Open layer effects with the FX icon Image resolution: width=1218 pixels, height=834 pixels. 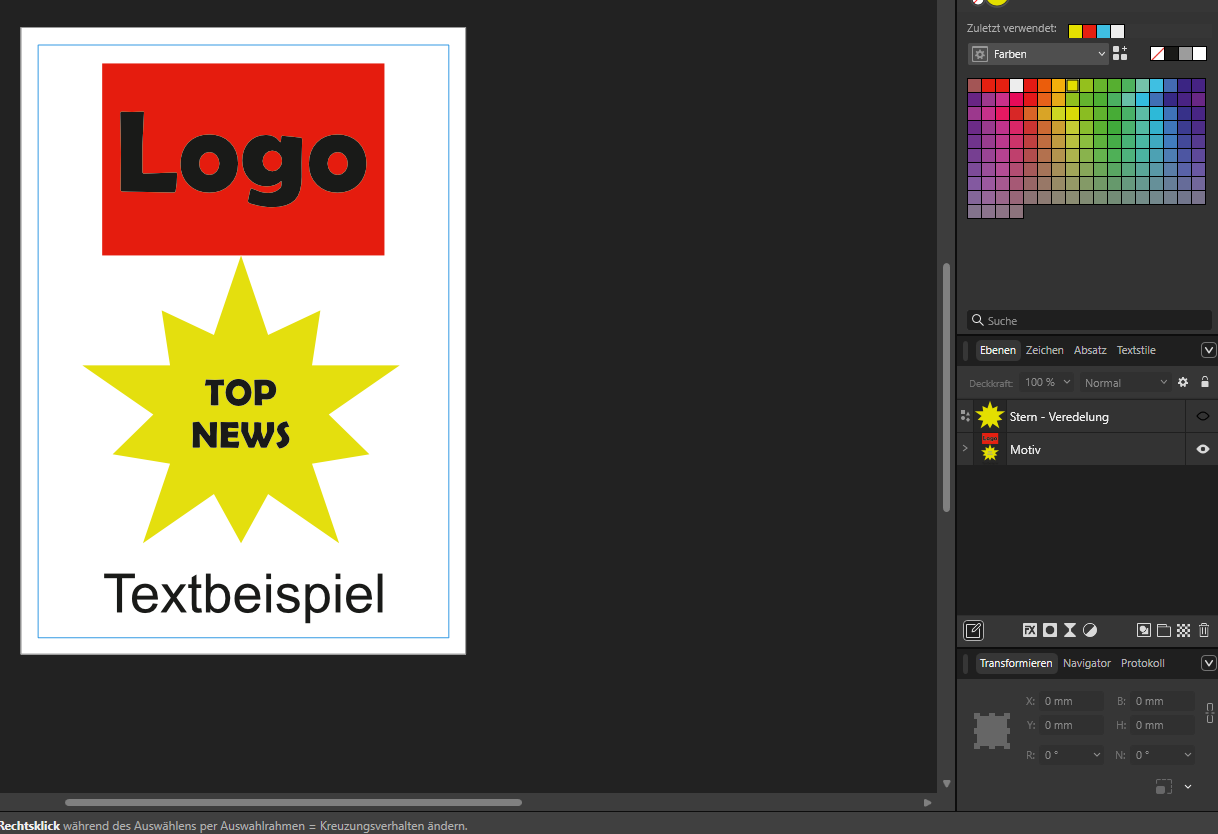coord(1029,630)
